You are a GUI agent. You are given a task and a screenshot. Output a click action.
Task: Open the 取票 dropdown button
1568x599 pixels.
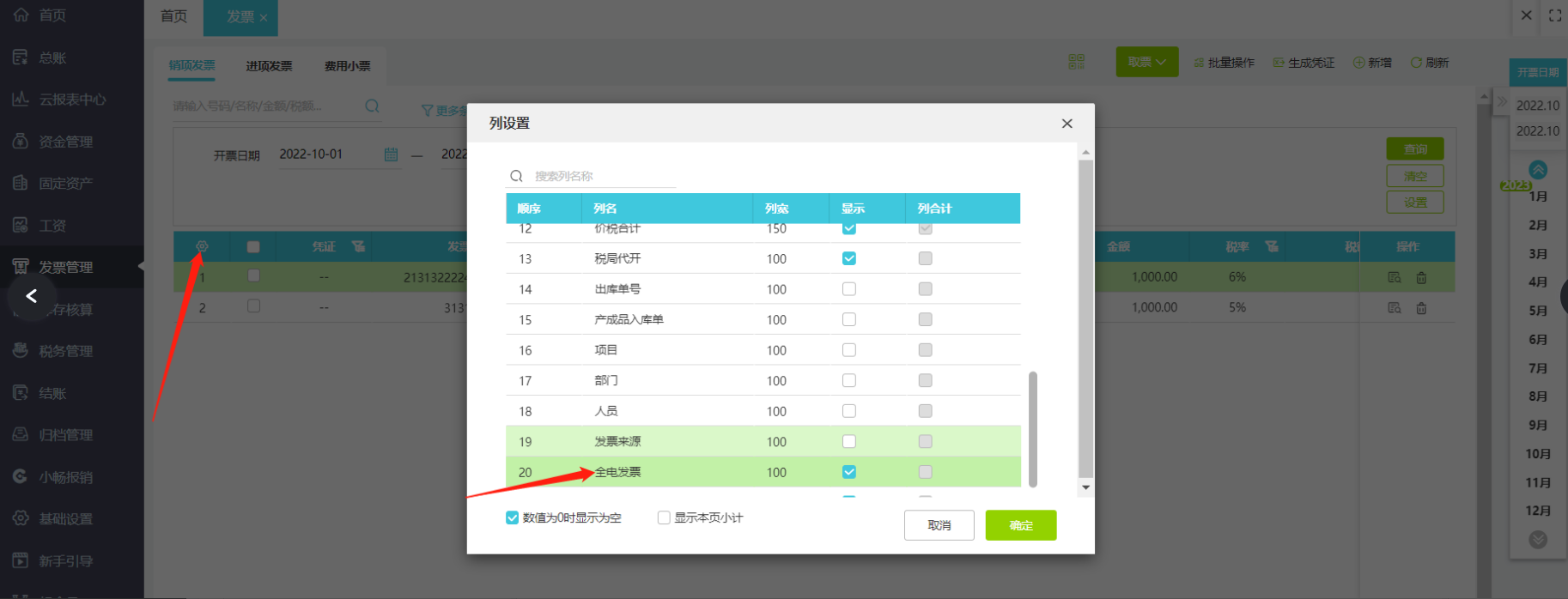tap(1146, 62)
